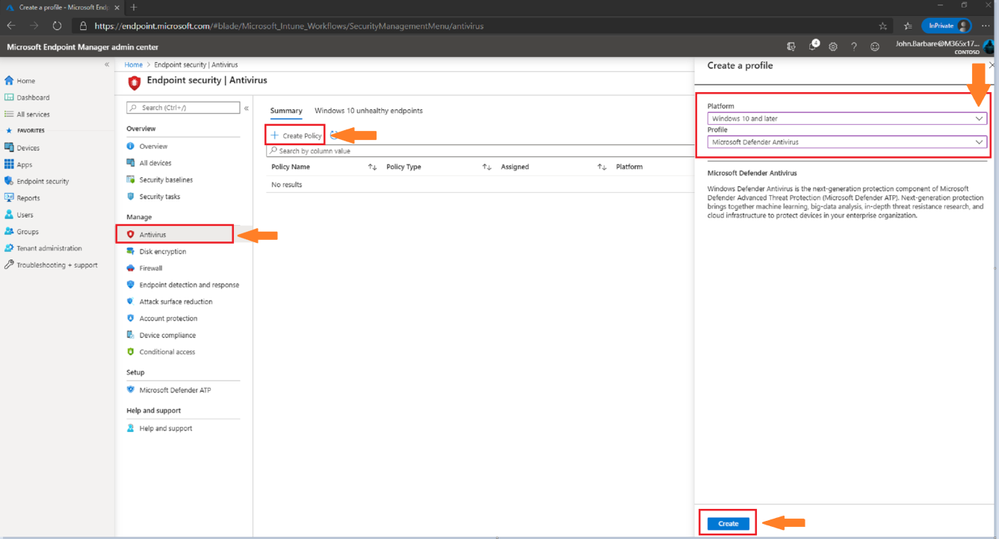Open the John.Barbare account menu
This screenshot has width=999, height=539.
point(944,47)
